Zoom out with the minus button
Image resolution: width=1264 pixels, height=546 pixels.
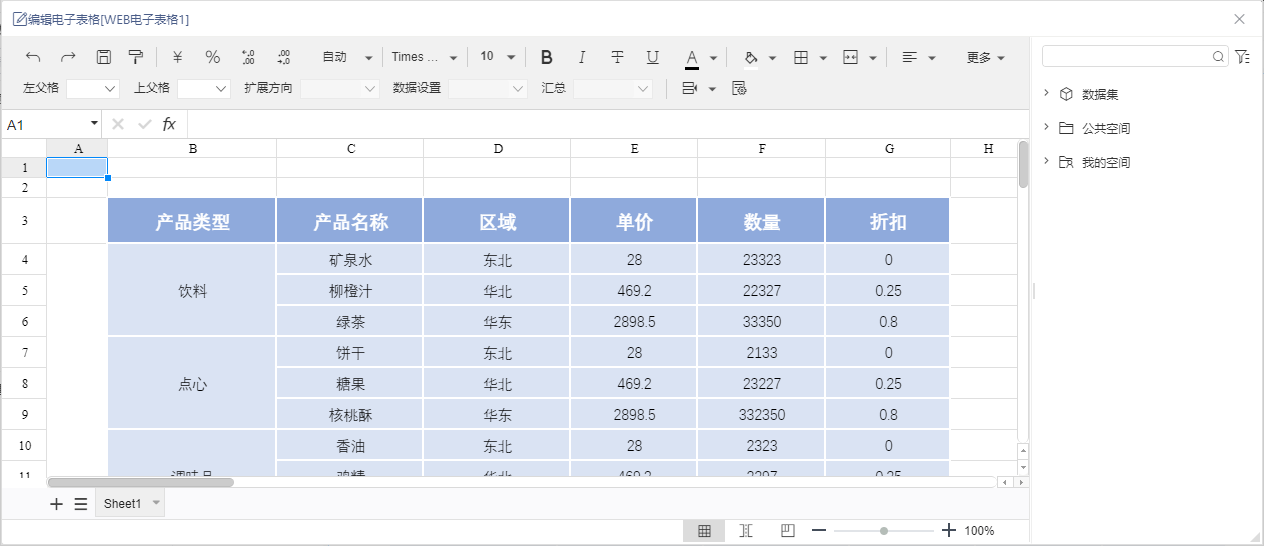tap(819, 531)
